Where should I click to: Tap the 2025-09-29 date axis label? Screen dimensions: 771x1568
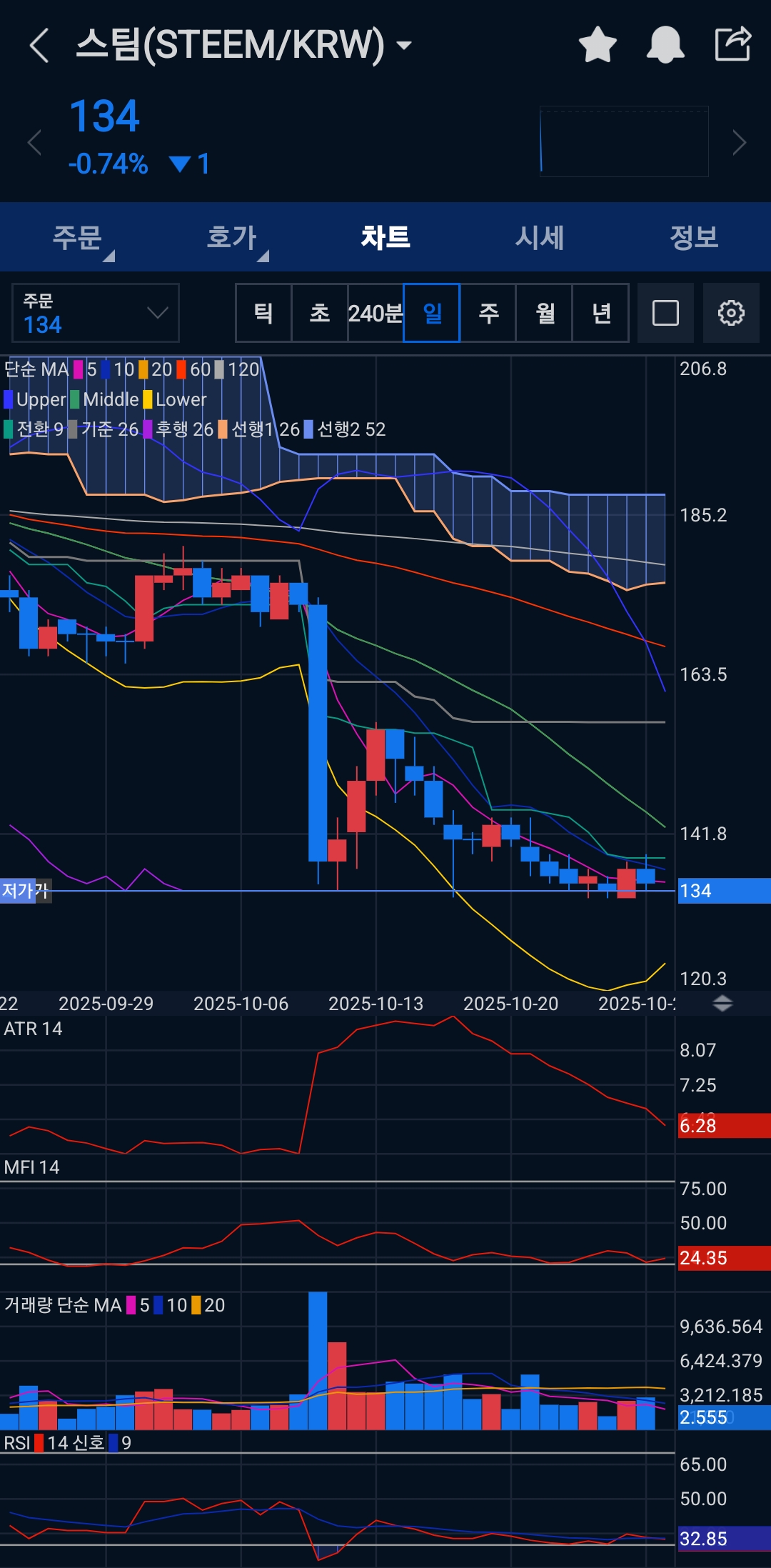pos(106,1004)
